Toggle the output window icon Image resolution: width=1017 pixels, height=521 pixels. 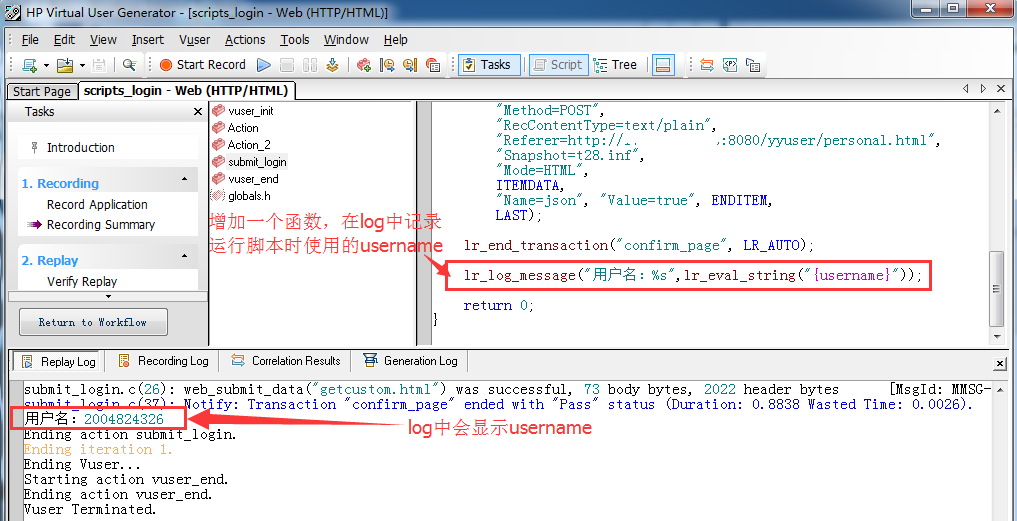tap(663, 65)
